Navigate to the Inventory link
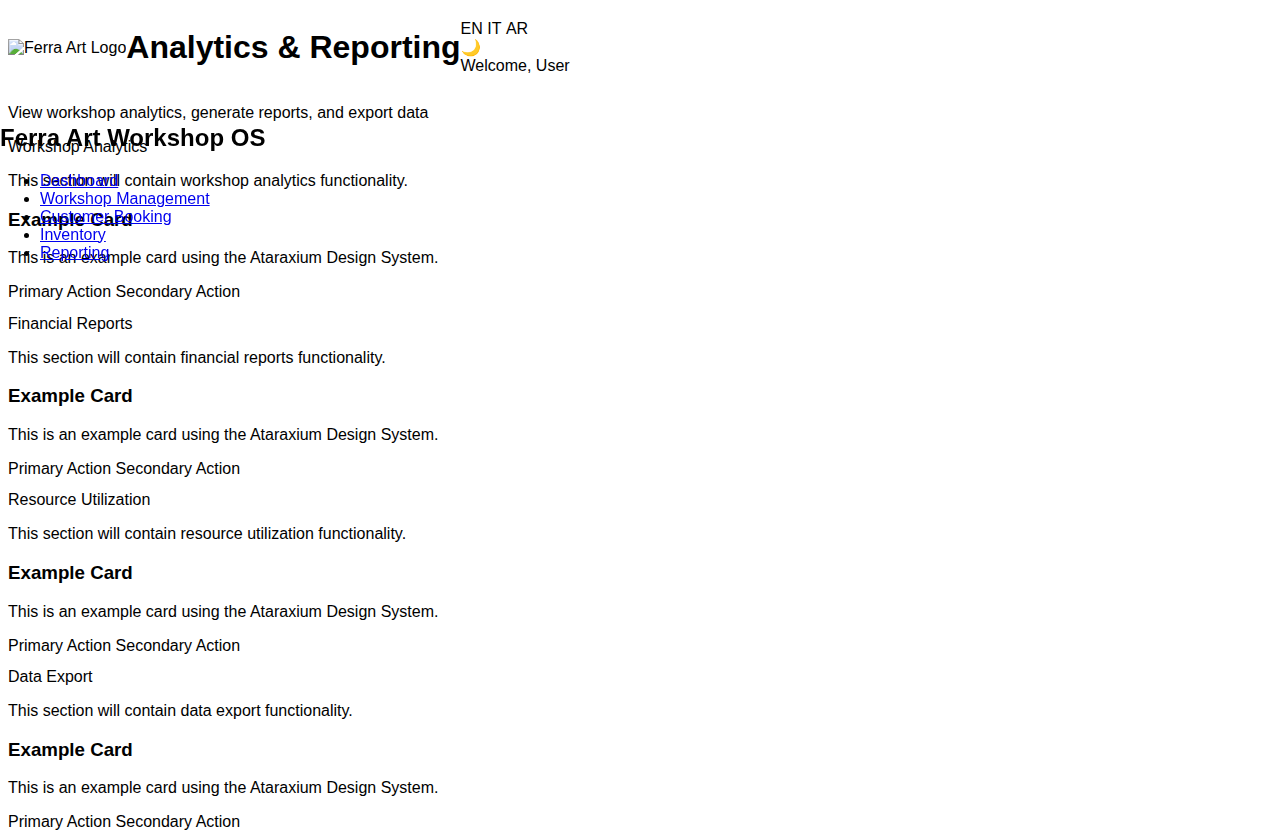1280x839 pixels. [x=73, y=235]
